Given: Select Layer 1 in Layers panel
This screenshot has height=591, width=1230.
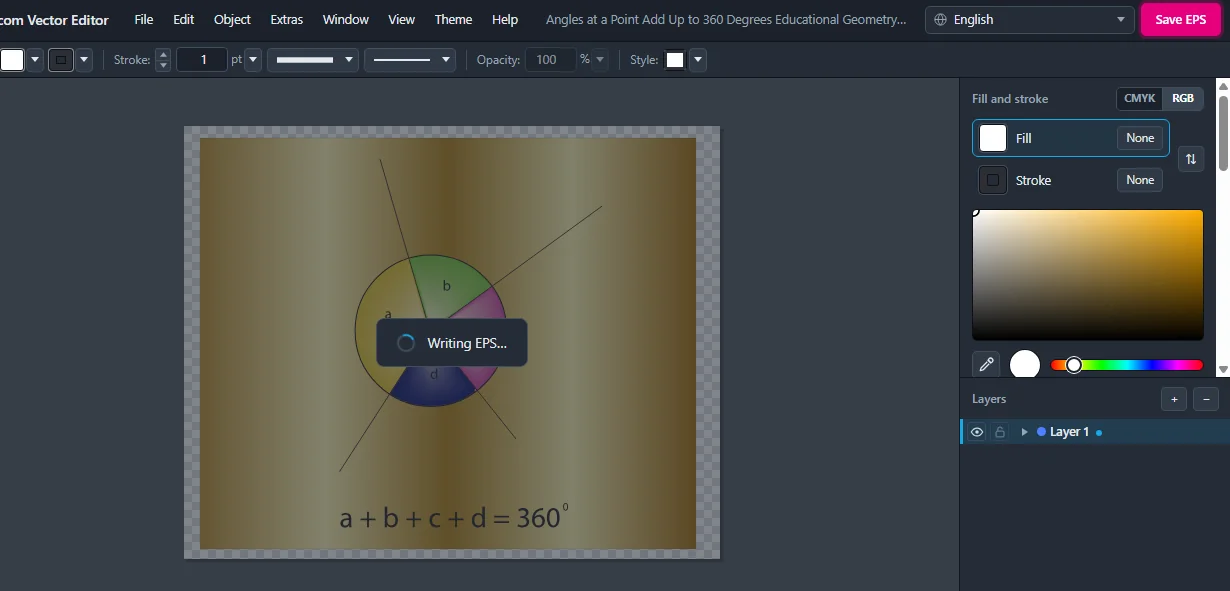Looking at the screenshot, I should click(1095, 432).
